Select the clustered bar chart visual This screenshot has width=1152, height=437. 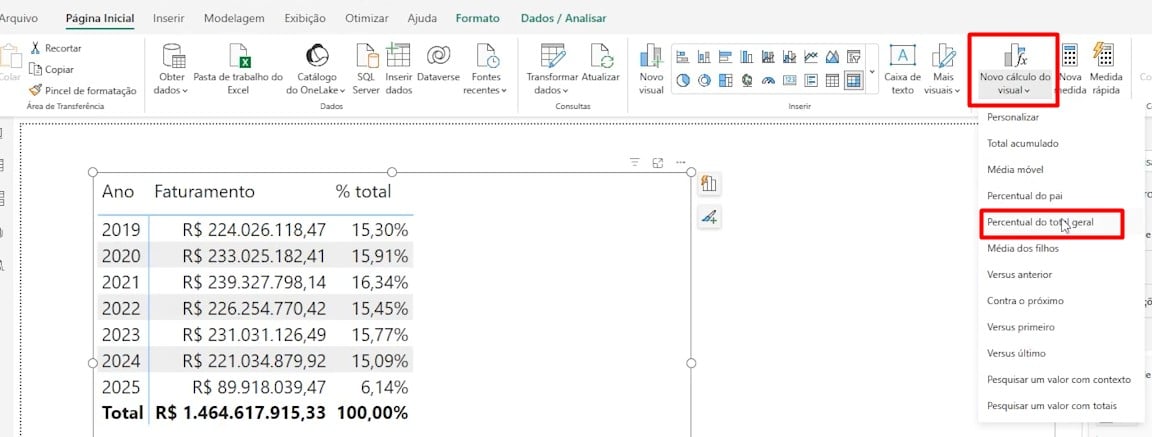[x=725, y=57]
